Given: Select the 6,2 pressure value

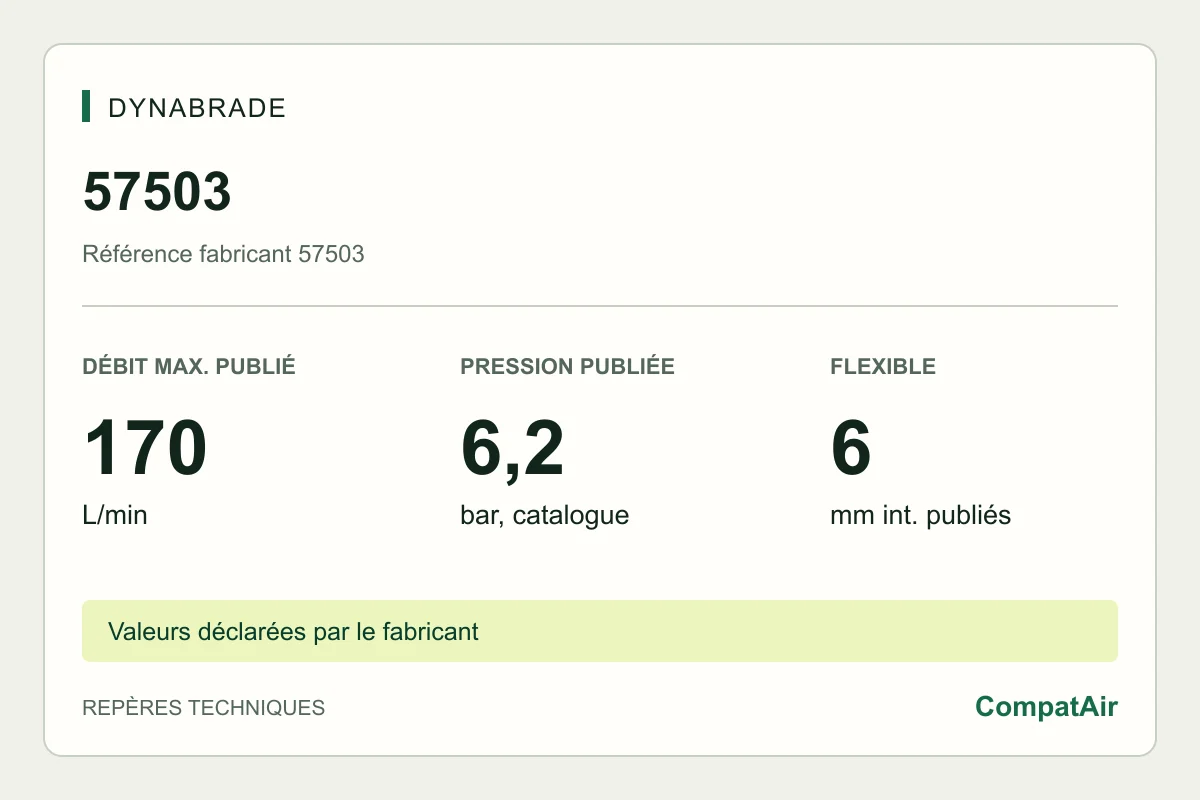Looking at the screenshot, I should (512, 449).
